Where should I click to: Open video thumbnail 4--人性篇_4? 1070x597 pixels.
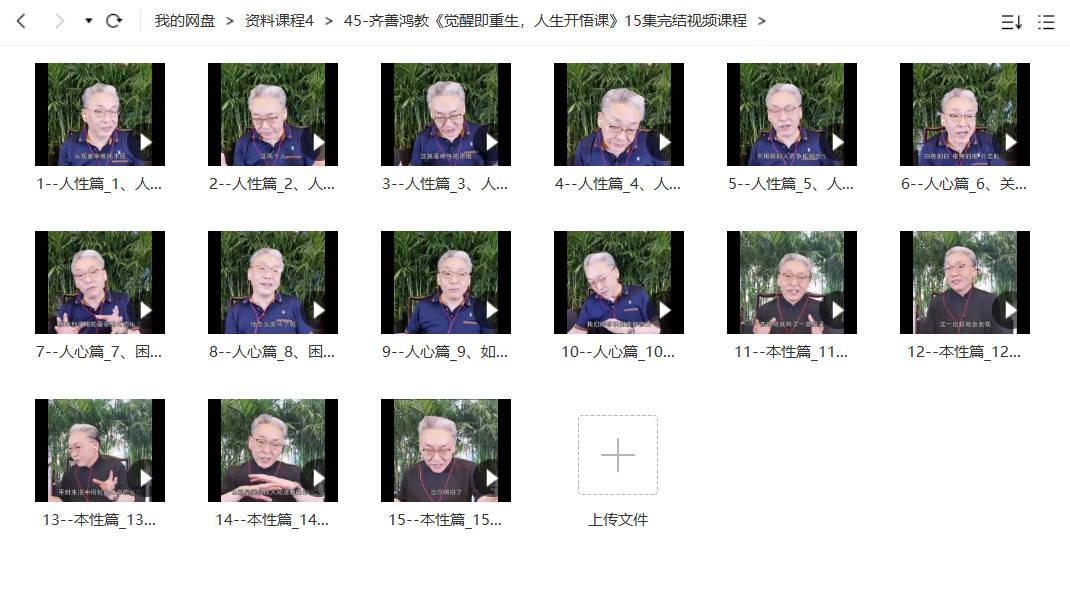pos(619,114)
